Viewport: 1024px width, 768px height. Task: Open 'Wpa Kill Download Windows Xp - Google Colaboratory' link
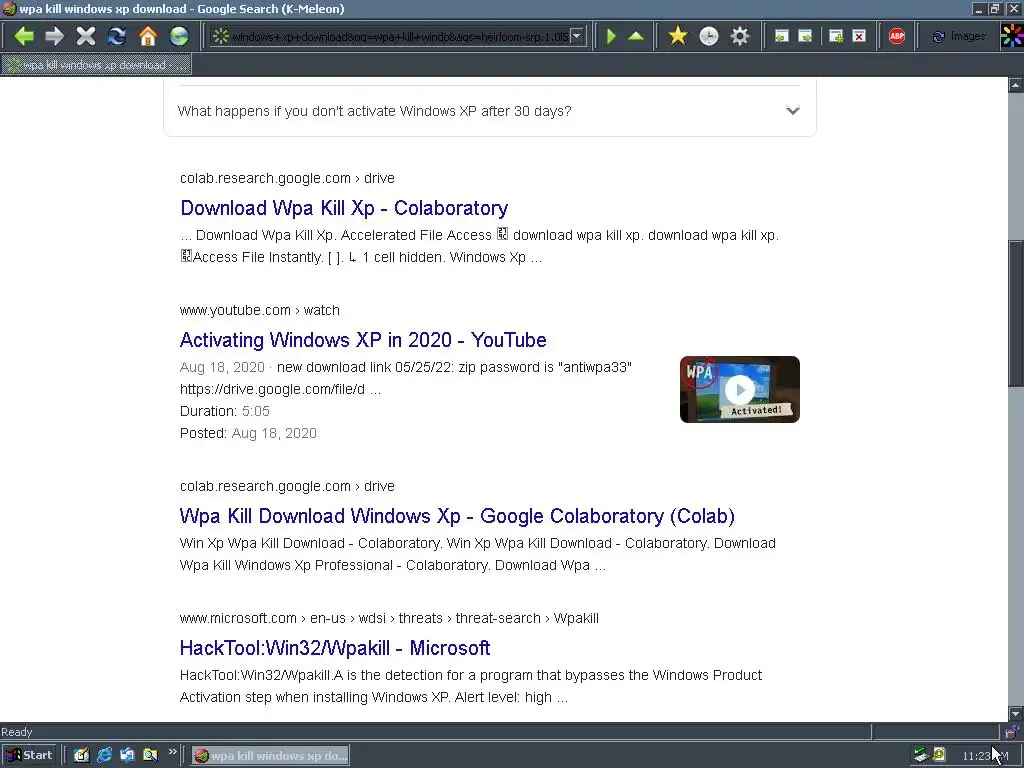[x=457, y=516]
